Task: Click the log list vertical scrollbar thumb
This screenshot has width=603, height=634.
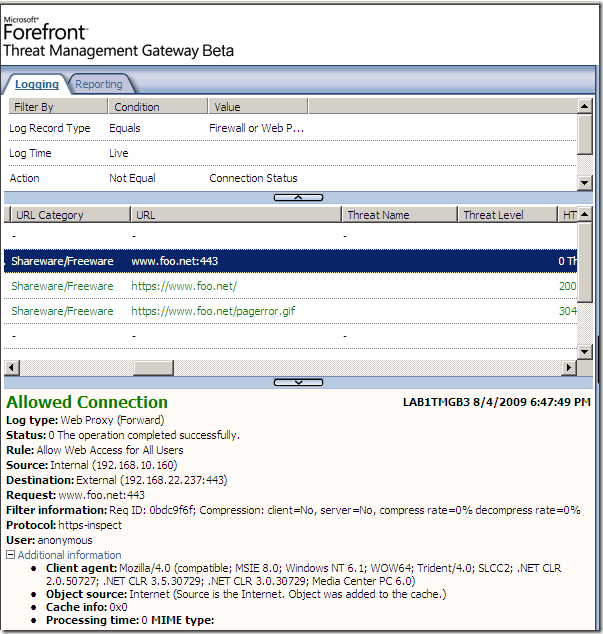Action: (584, 262)
